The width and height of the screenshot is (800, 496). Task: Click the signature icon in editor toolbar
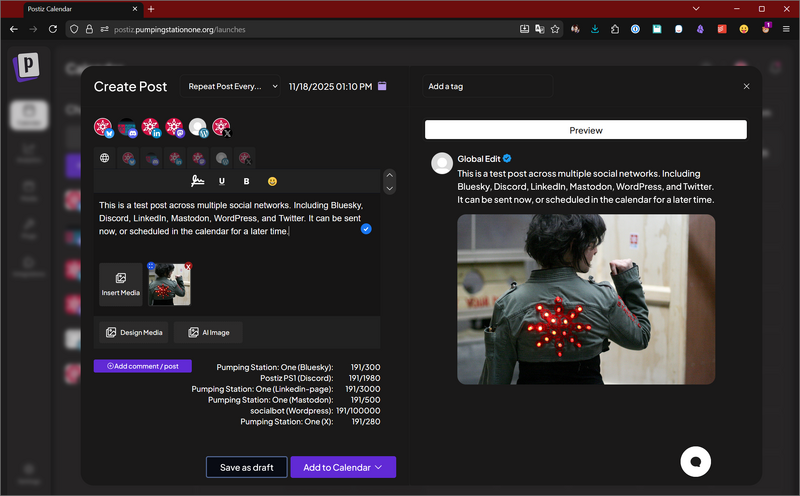tap(198, 181)
